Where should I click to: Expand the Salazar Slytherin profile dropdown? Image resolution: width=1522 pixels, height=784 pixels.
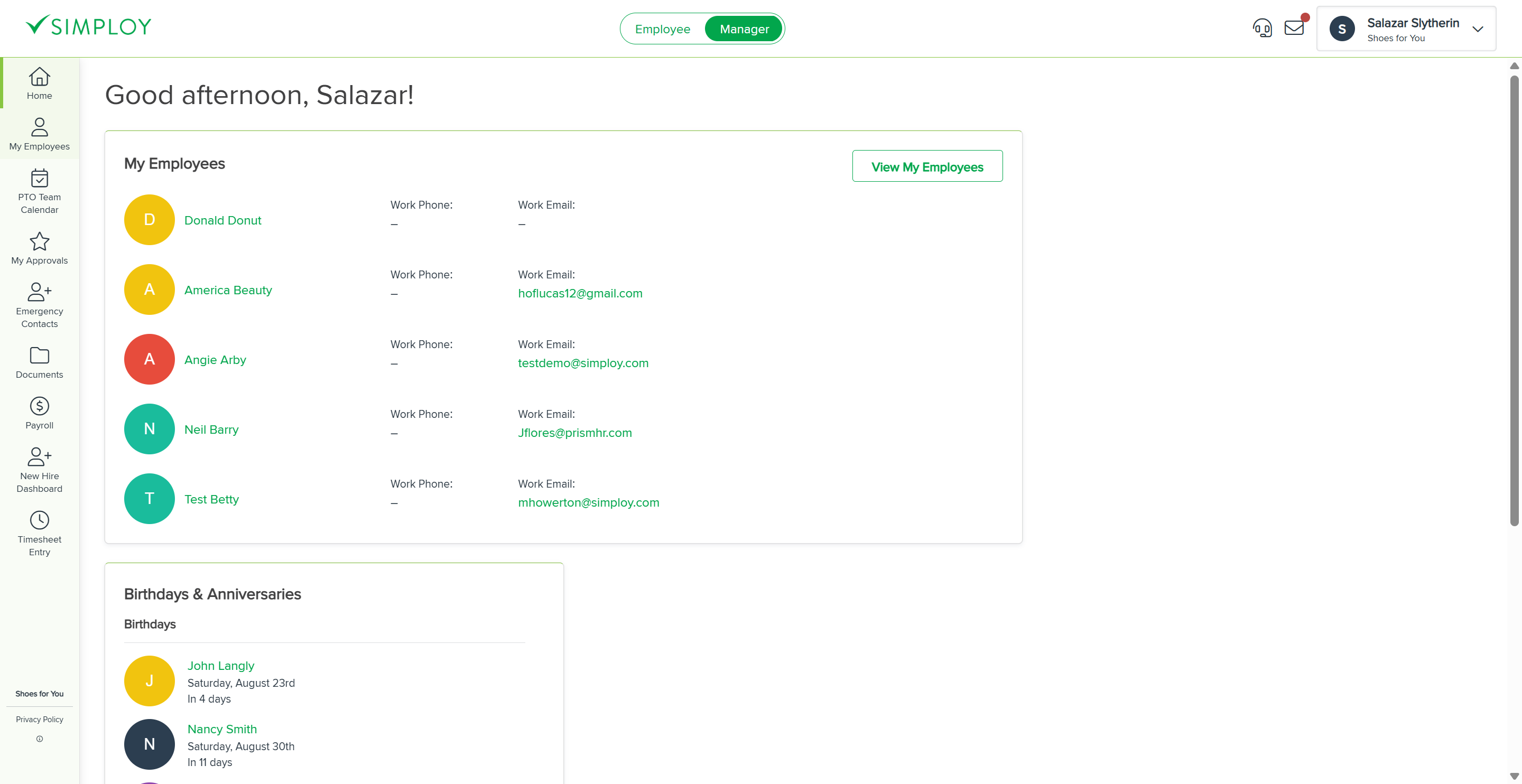(1478, 29)
